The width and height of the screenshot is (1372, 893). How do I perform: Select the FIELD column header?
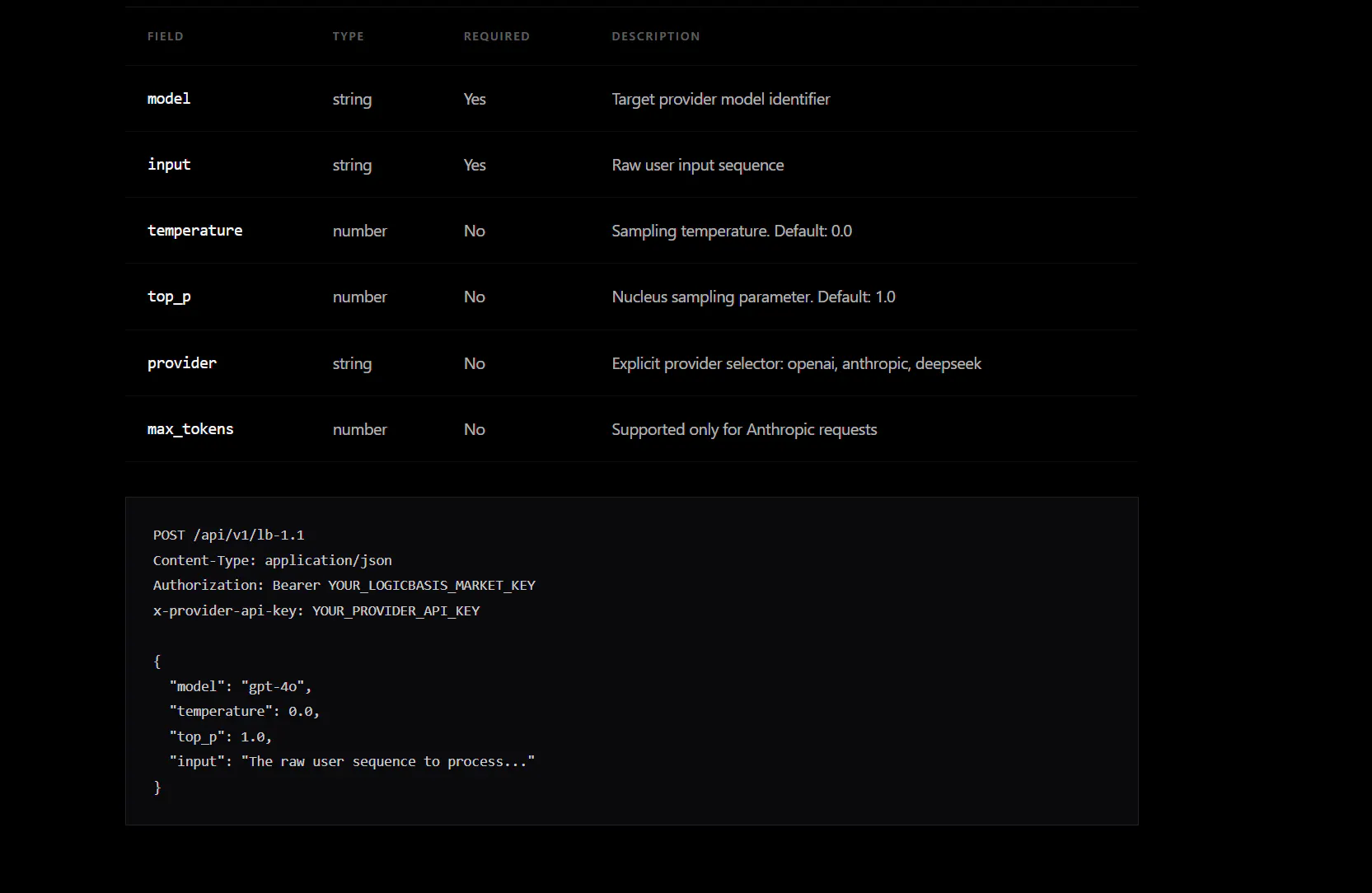(165, 36)
